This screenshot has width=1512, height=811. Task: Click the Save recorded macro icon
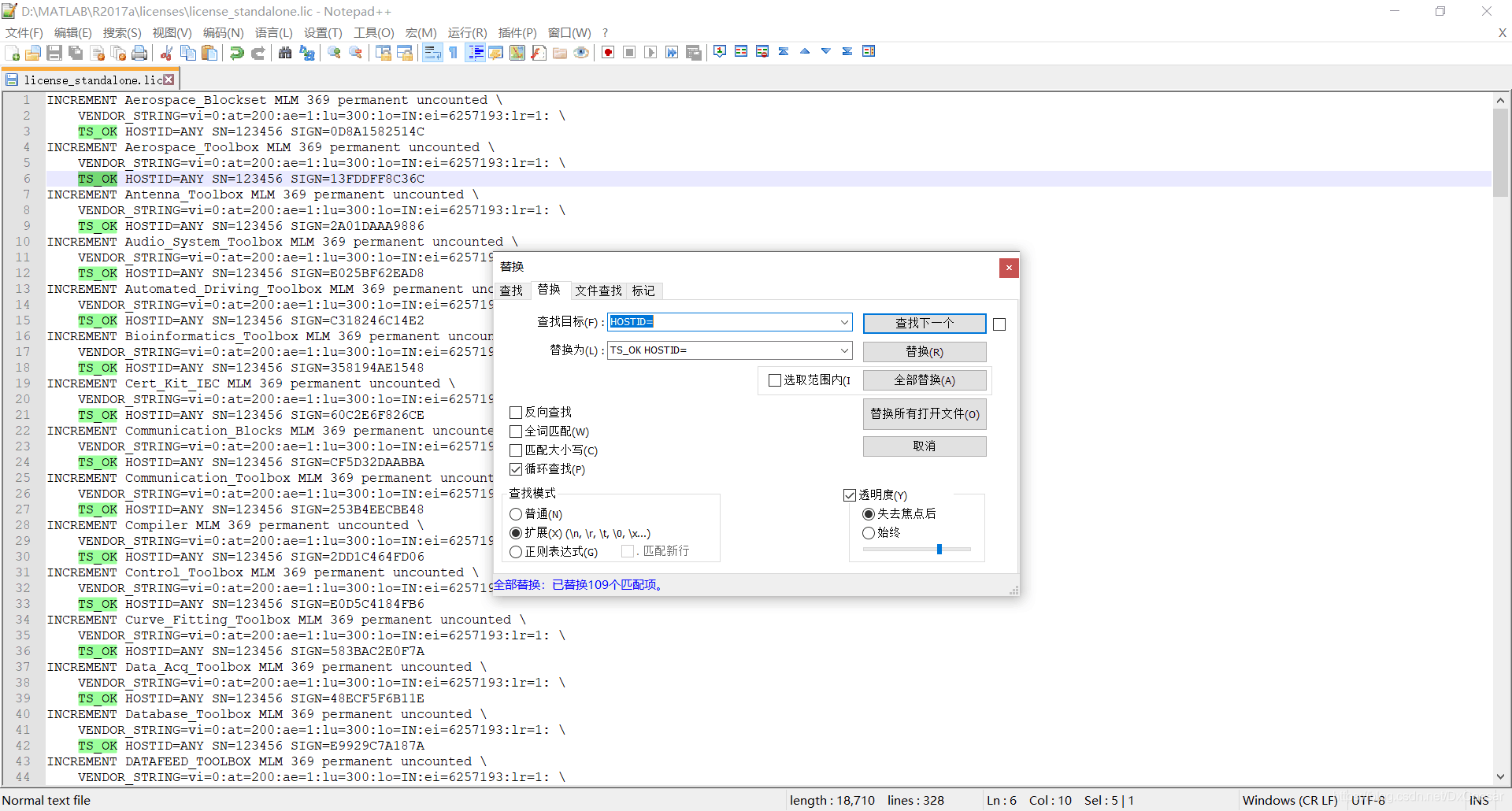point(694,53)
